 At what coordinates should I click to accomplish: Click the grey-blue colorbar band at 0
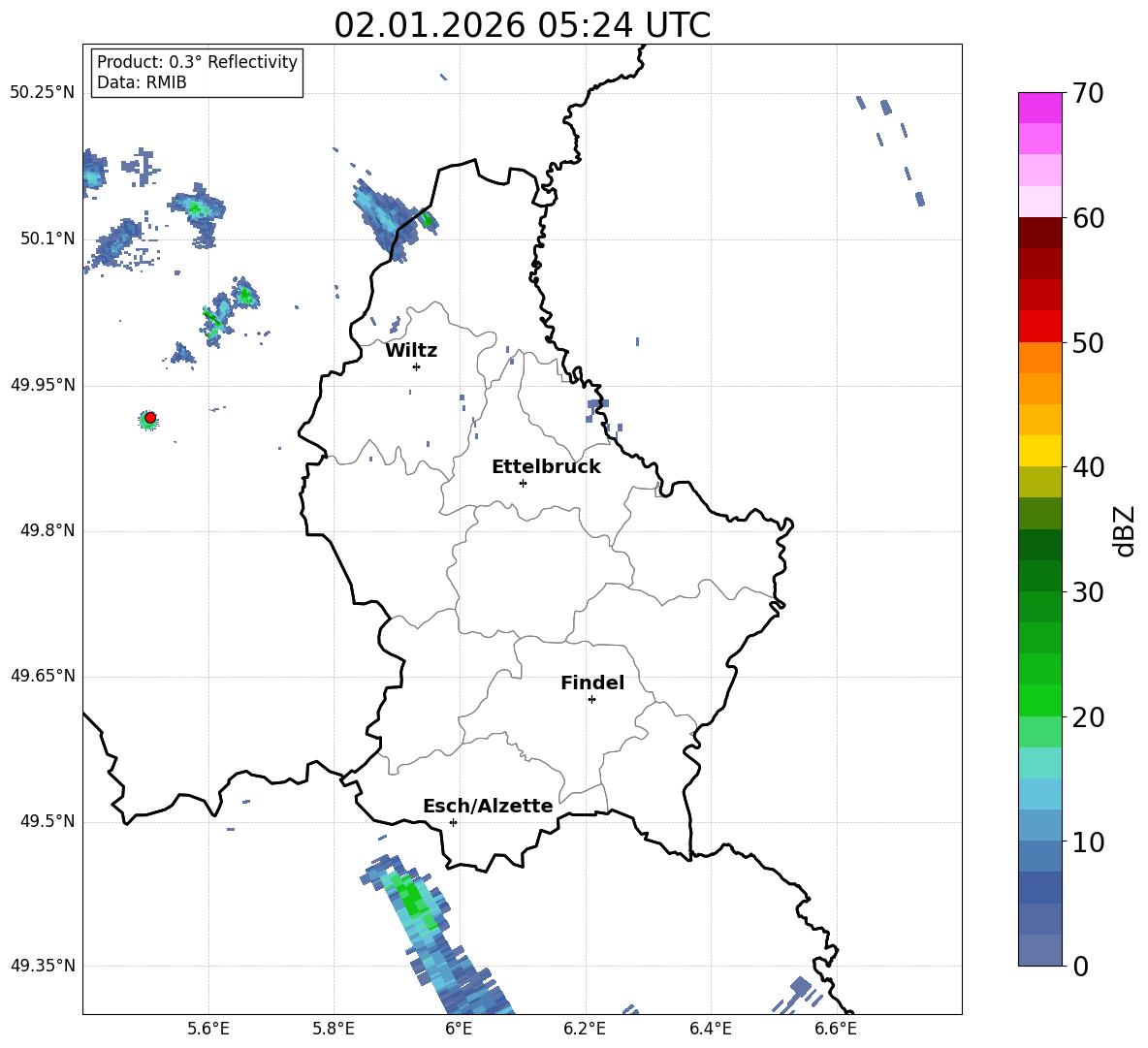[1039, 950]
